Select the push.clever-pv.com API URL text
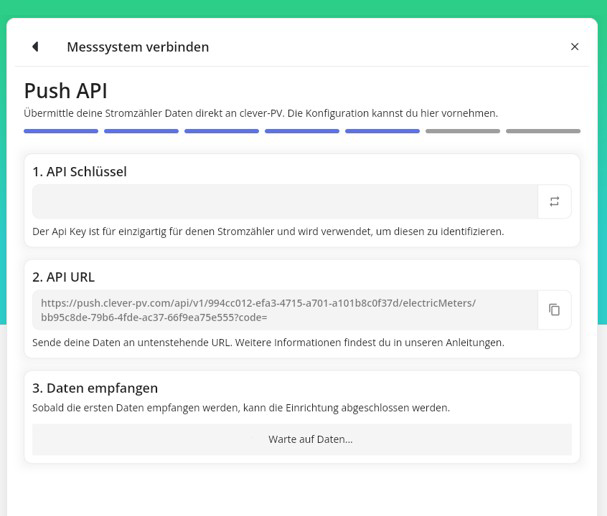Image resolution: width=607 pixels, height=516 pixels. point(258,310)
